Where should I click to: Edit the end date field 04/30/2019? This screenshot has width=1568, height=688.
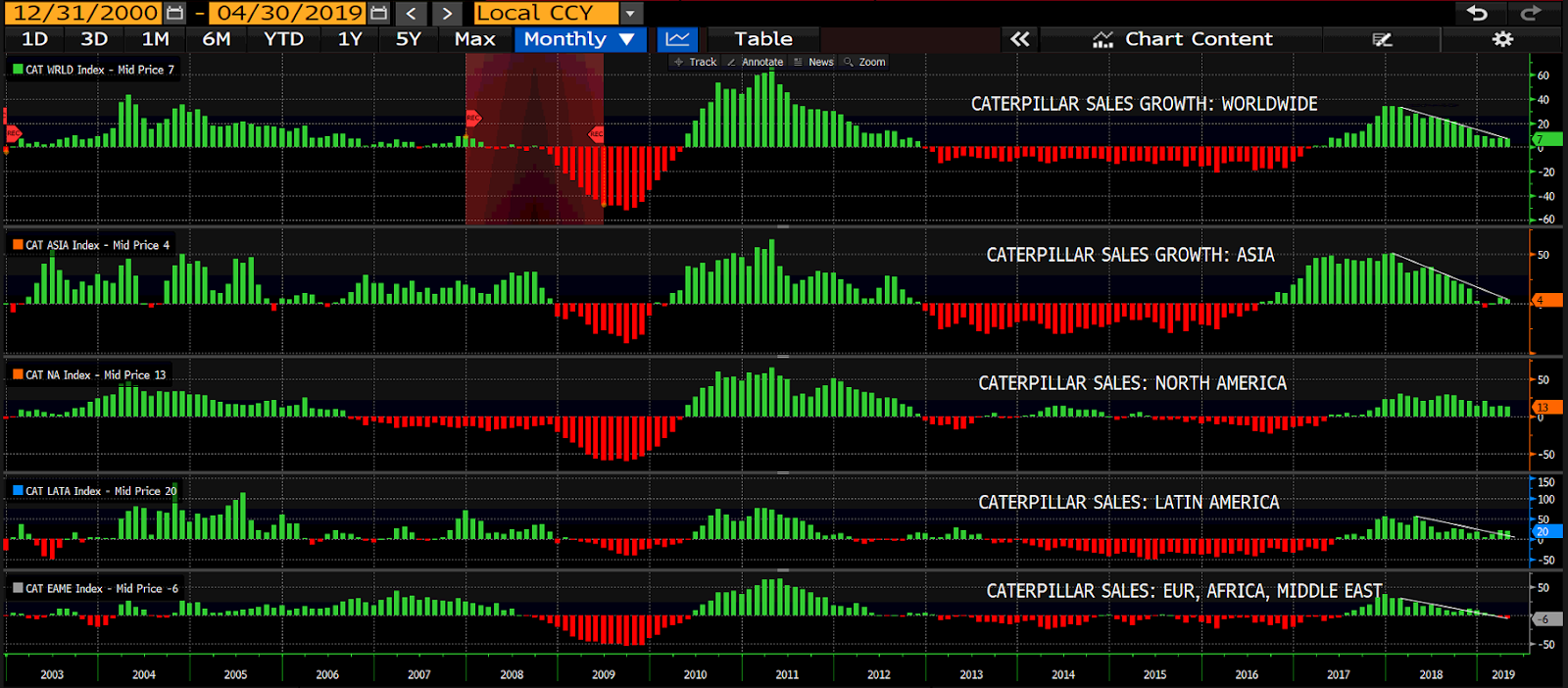pyautogui.click(x=290, y=13)
